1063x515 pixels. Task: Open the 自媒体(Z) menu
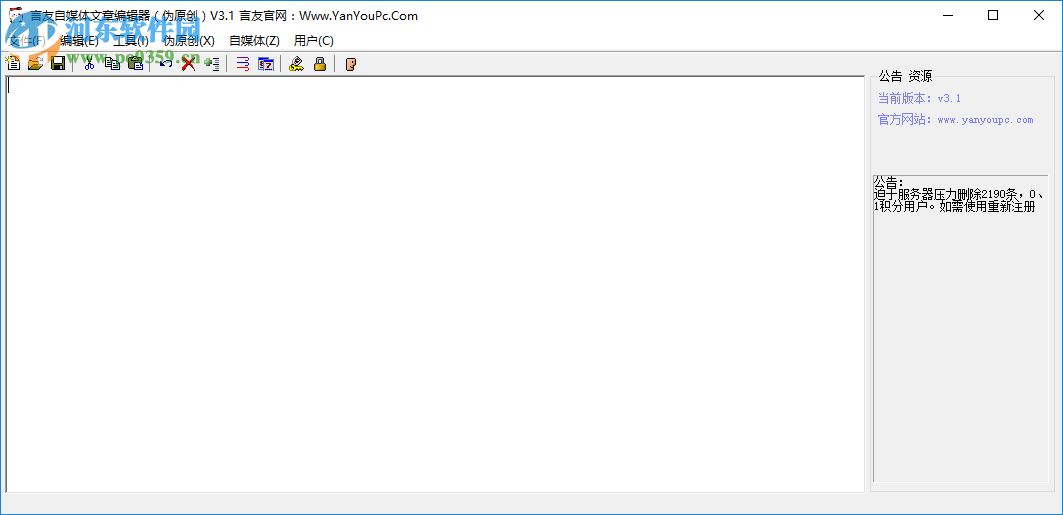click(254, 40)
